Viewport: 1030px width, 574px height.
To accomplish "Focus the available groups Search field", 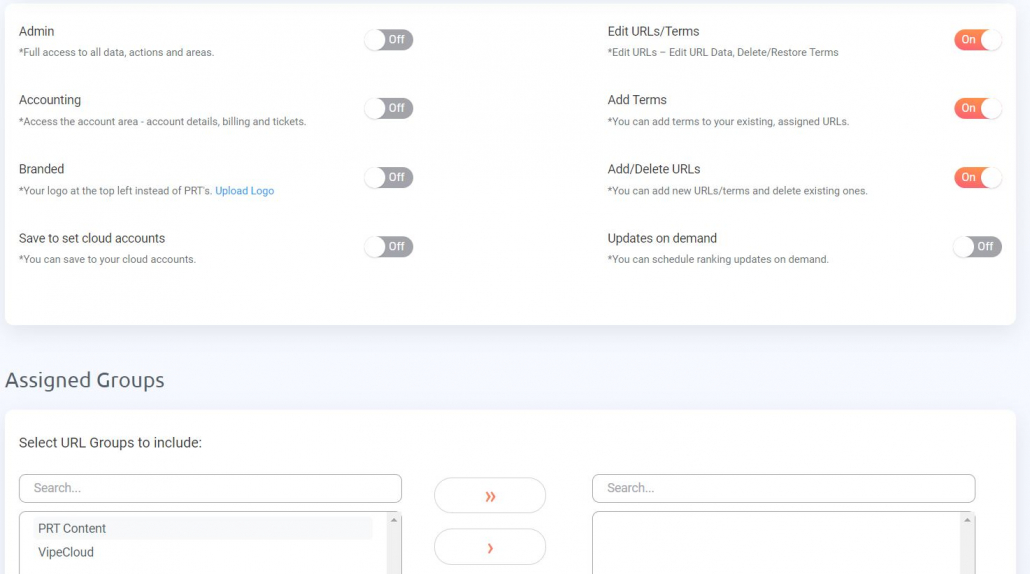I will pos(210,488).
